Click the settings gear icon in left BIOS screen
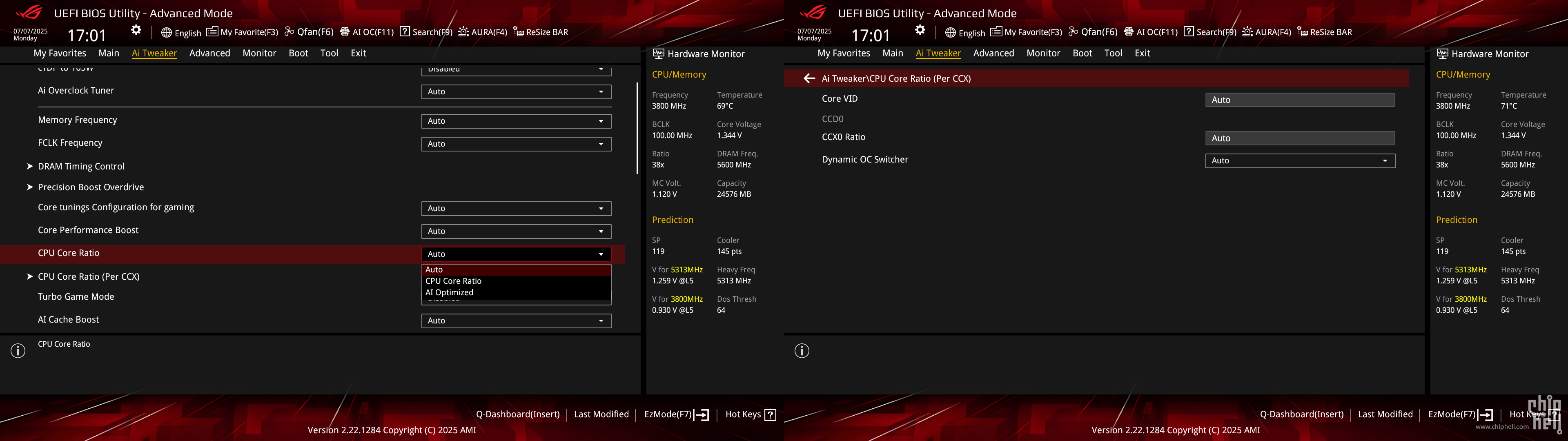The height and width of the screenshot is (441, 1568). click(136, 31)
